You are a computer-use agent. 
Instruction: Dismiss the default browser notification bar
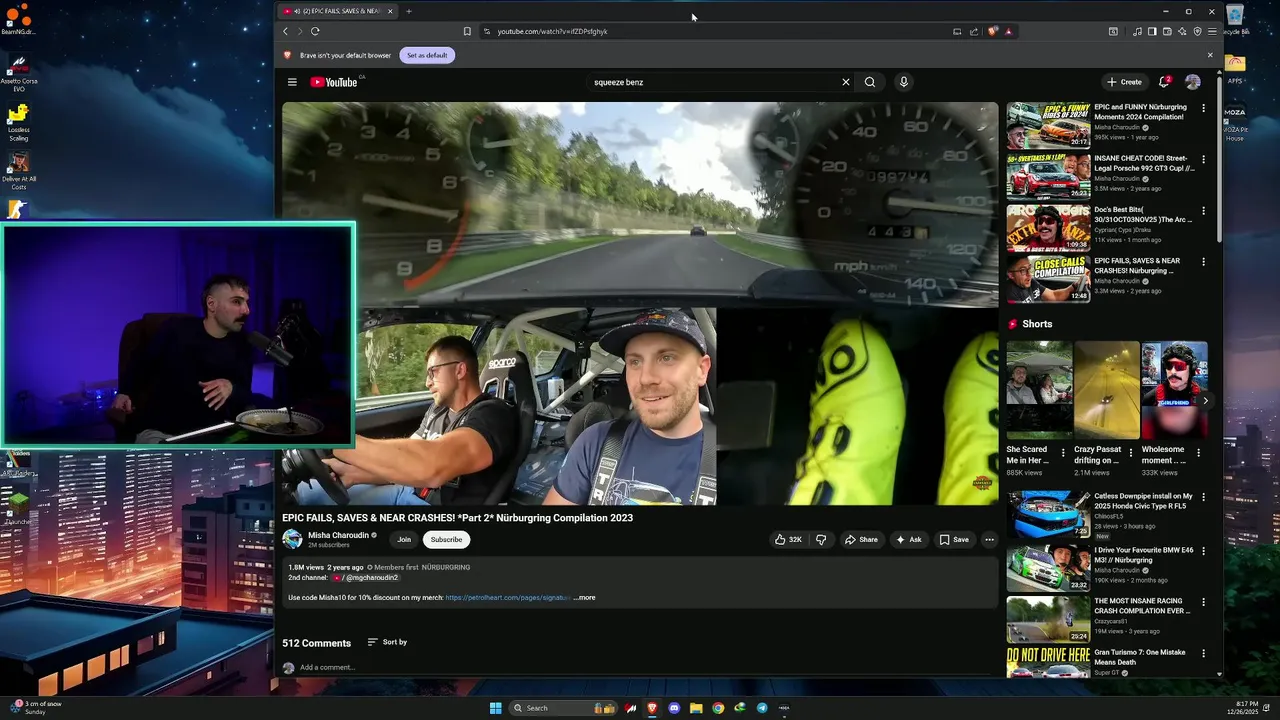[1210, 55]
